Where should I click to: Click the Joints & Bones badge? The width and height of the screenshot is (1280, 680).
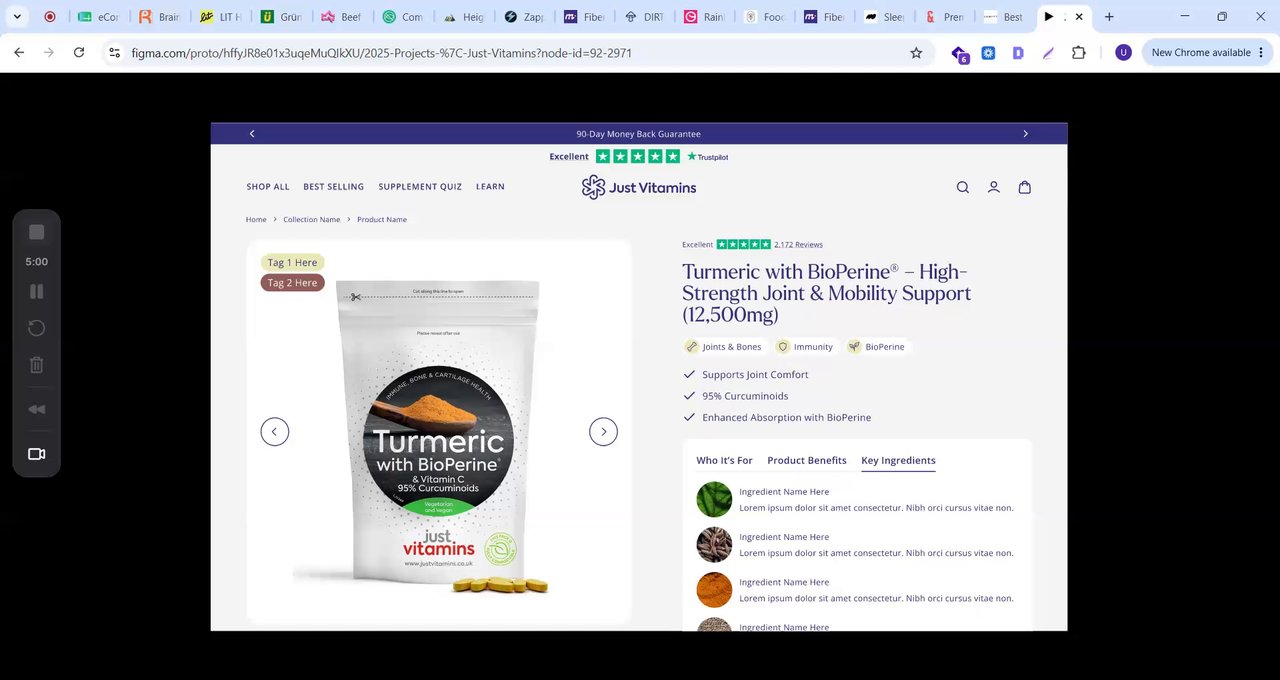[723, 347]
